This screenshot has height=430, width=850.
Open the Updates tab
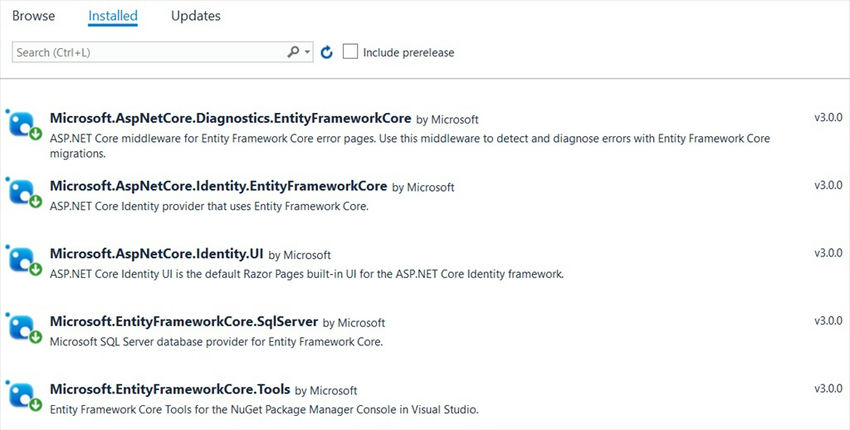coord(196,16)
